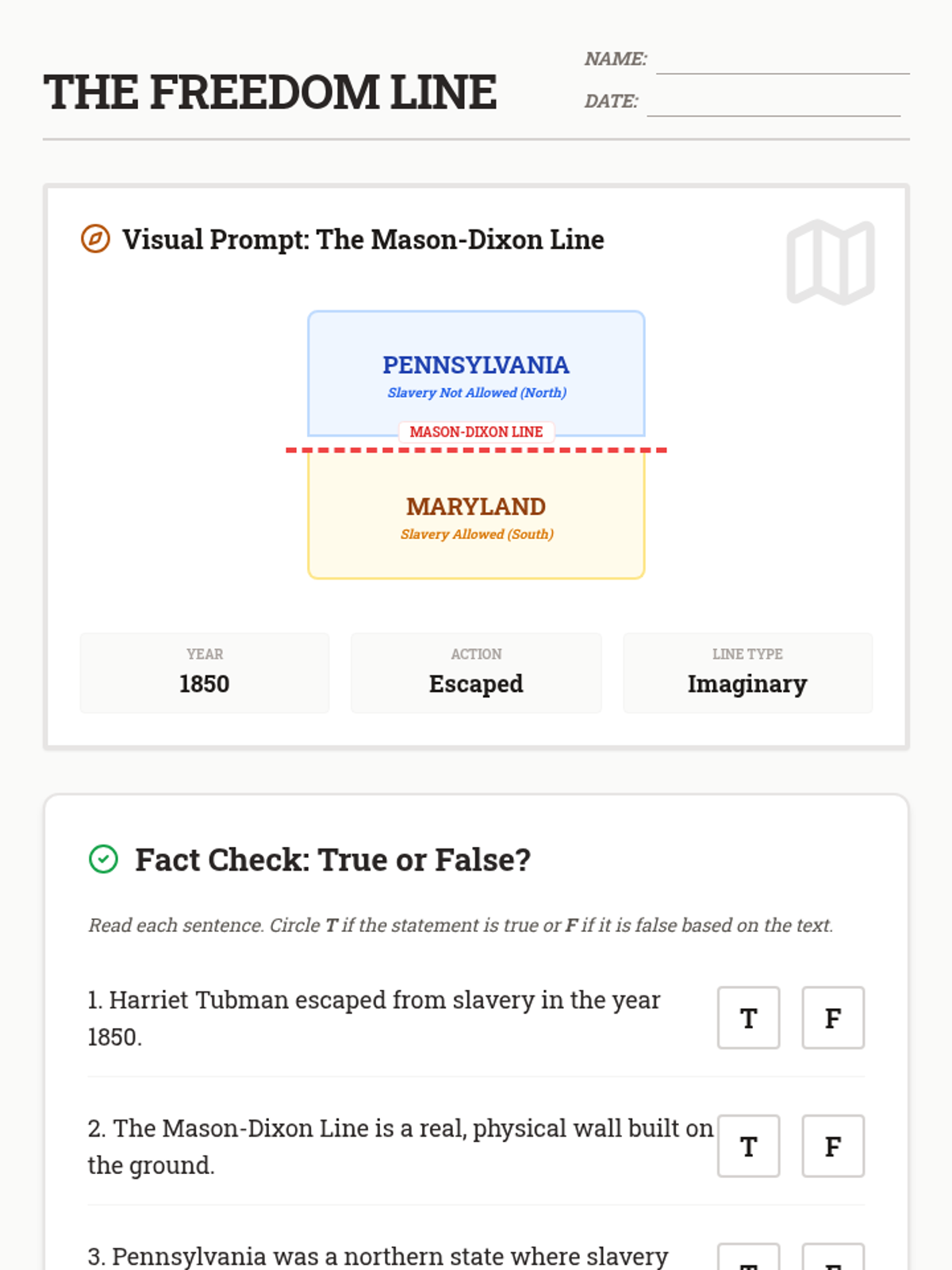Viewport: 952px width, 1270px height.
Task: Circle T for the physical wall statement
Action: tap(748, 1146)
